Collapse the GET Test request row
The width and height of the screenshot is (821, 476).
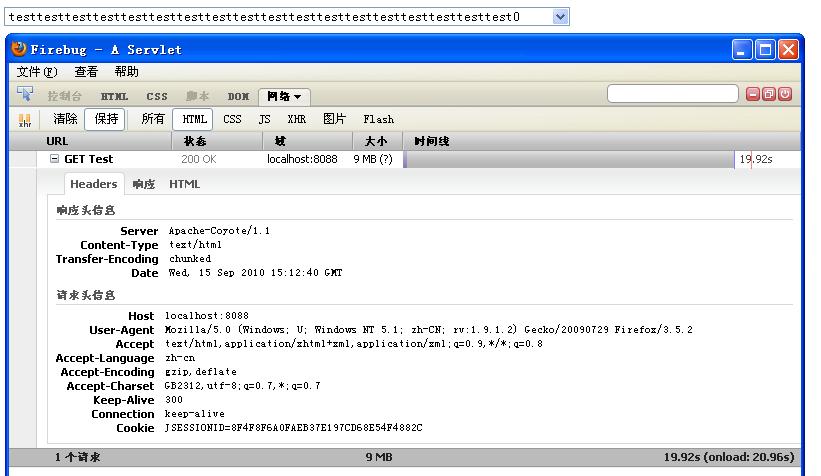54,159
